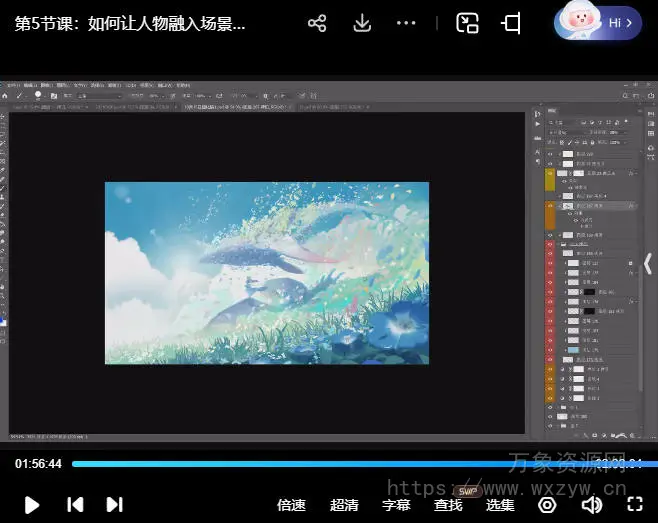Toggle the volume speaker icon
The image size is (658, 523).
[x=592, y=505]
